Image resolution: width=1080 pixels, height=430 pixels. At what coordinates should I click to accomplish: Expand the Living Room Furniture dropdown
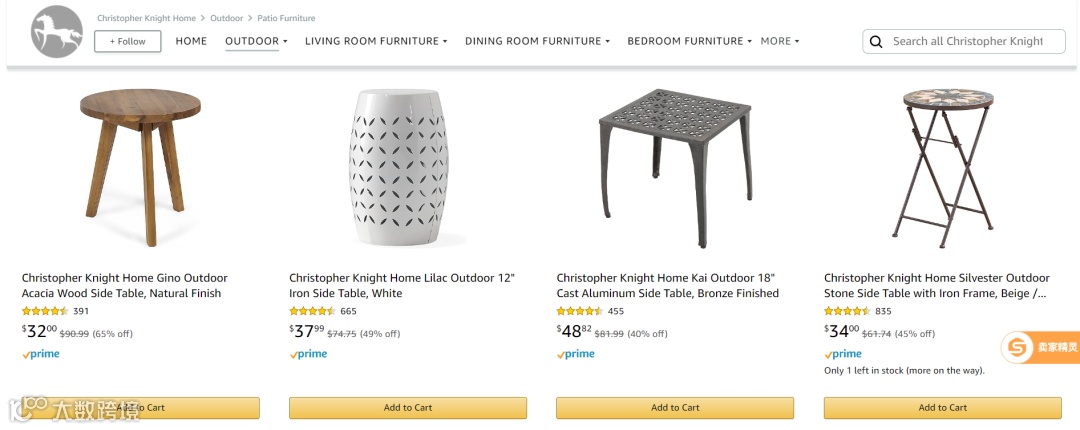click(376, 41)
